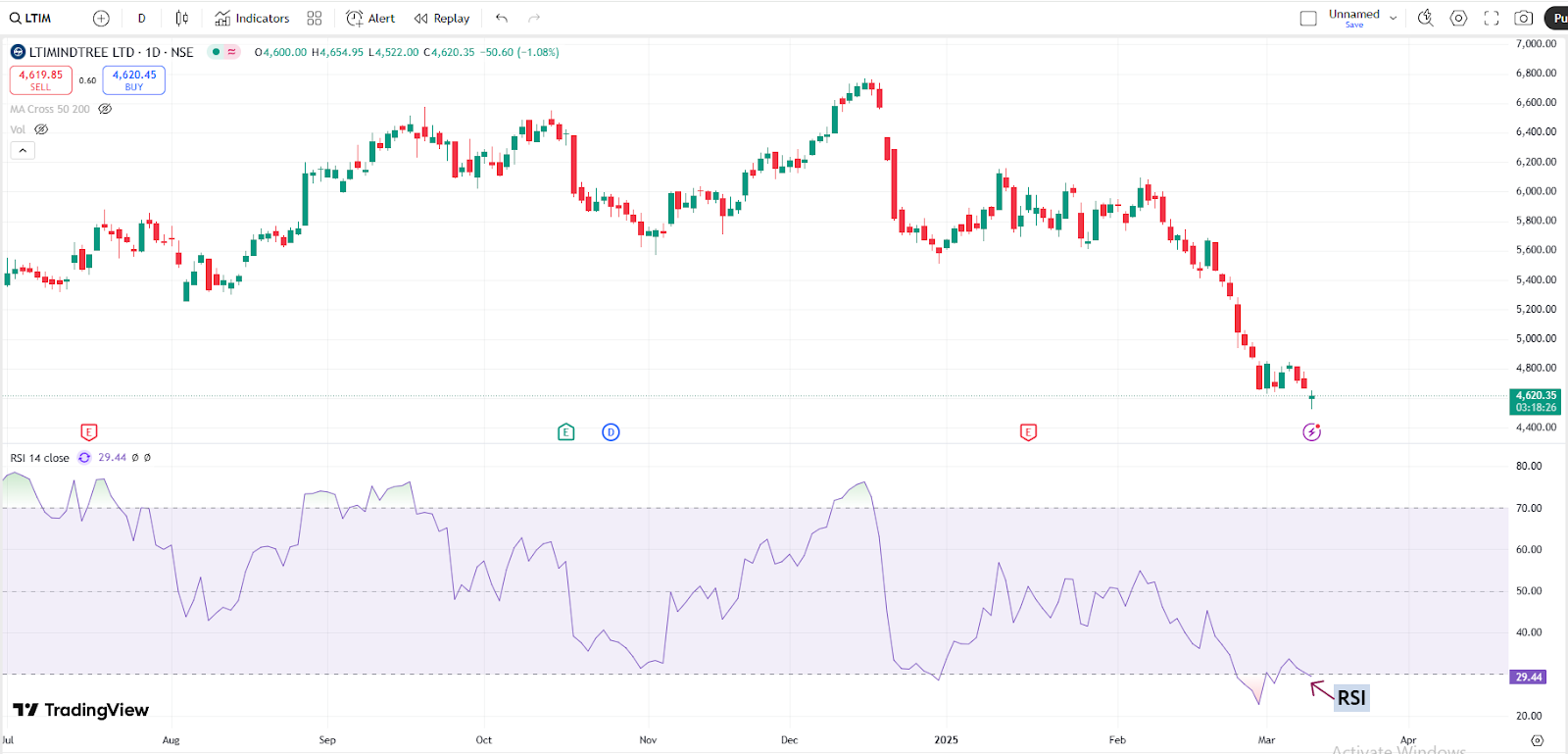1568x754 pixels.
Task: Click the 6,000.00 price scale label
Action: (x=1536, y=191)
